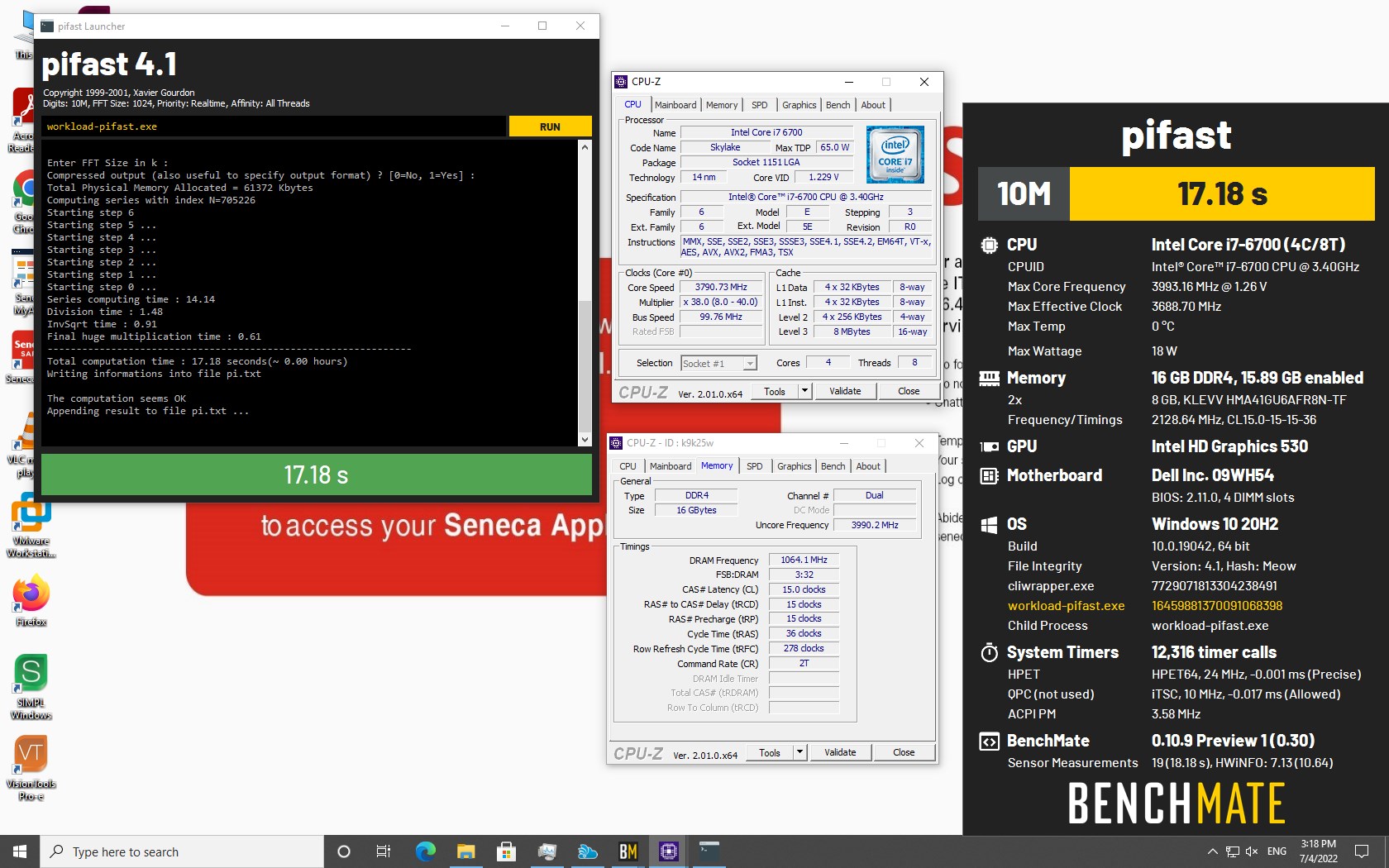Click the System Timers clock icon
Screen dimensions: 1389x868
(x=989, y=652)
